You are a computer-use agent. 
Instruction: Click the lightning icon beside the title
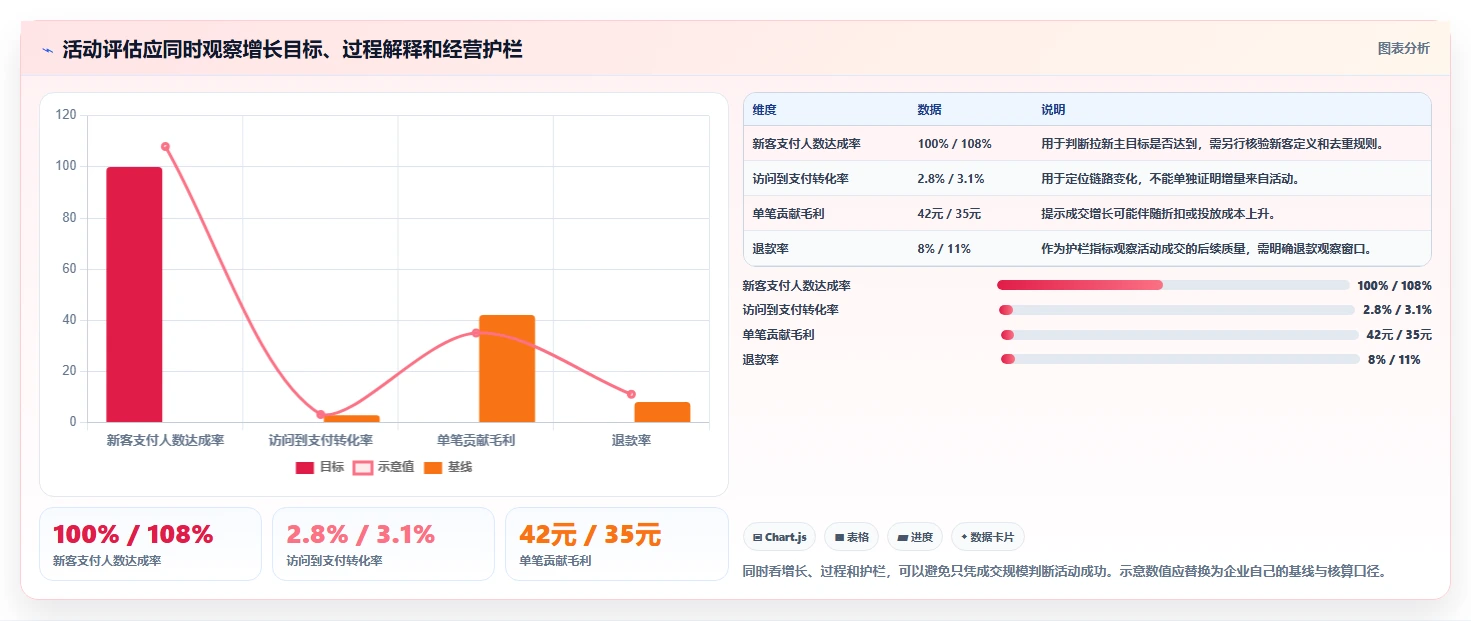tap(47, 50)
